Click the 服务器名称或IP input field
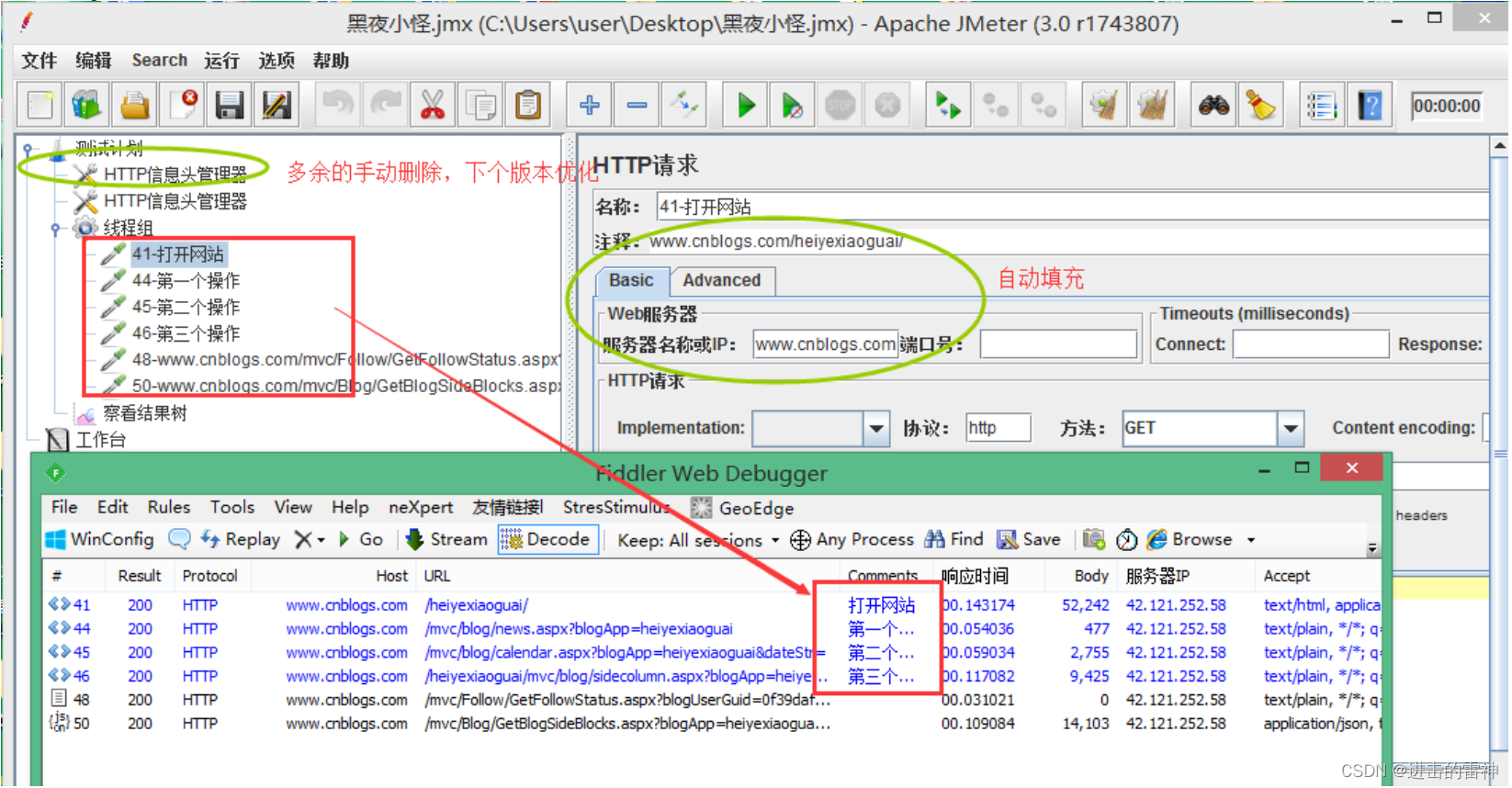The image size is (1512, 788). pyautogui.click(x=825, y=344)
